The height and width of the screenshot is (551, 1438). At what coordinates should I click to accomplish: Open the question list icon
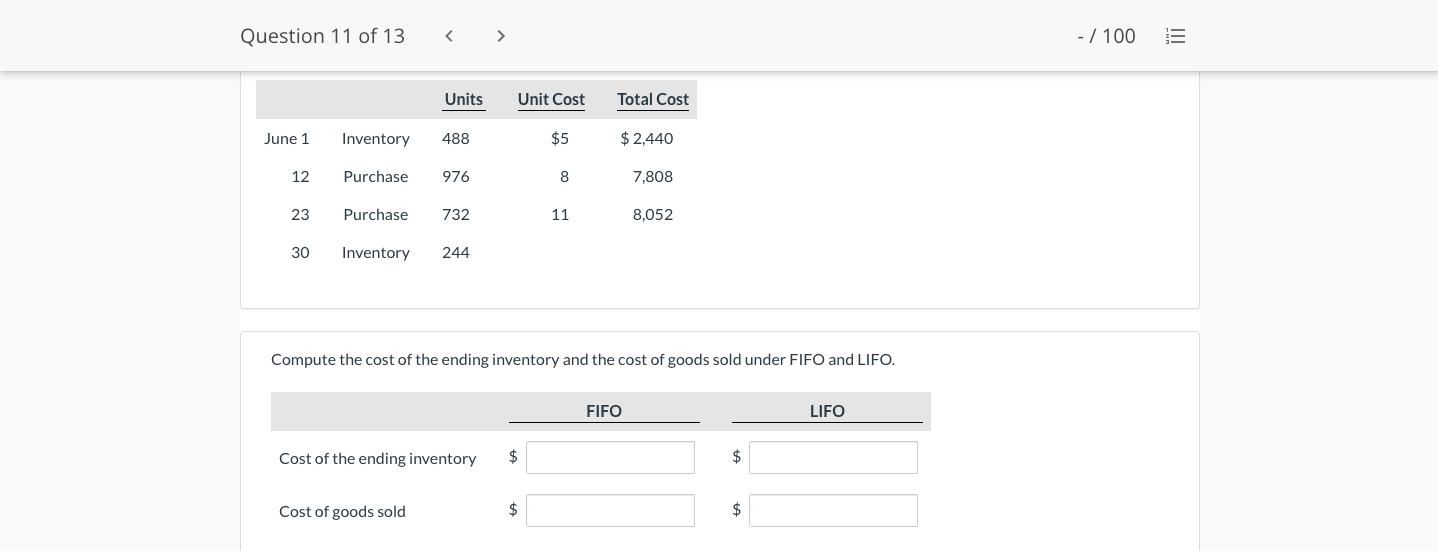click(1176, 36)
